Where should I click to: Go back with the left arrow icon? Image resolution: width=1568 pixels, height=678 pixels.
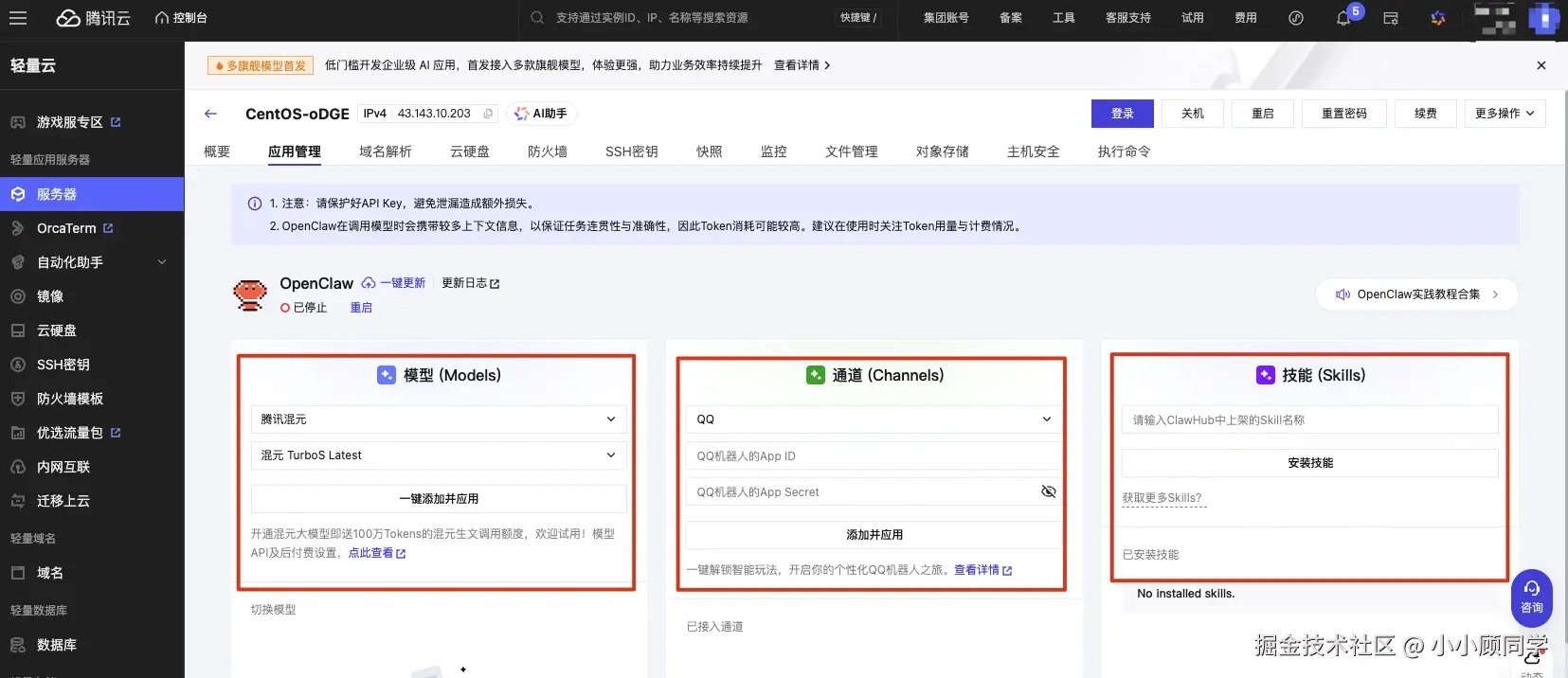coord(210,114)
